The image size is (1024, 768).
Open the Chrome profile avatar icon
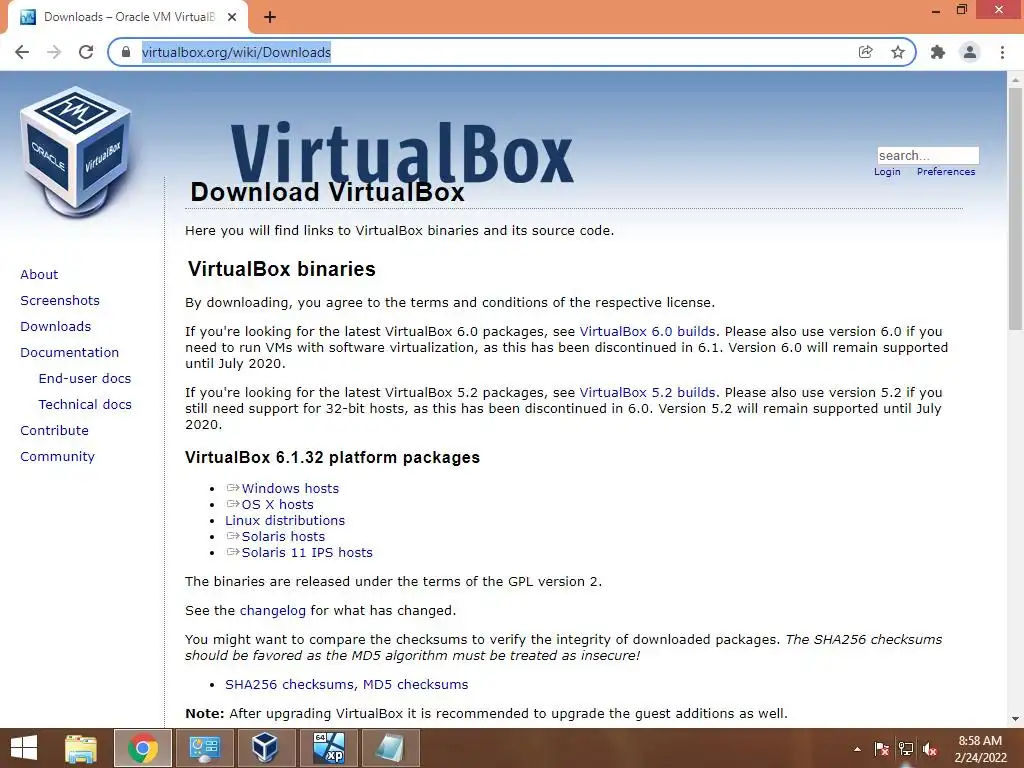click(970, 52)
